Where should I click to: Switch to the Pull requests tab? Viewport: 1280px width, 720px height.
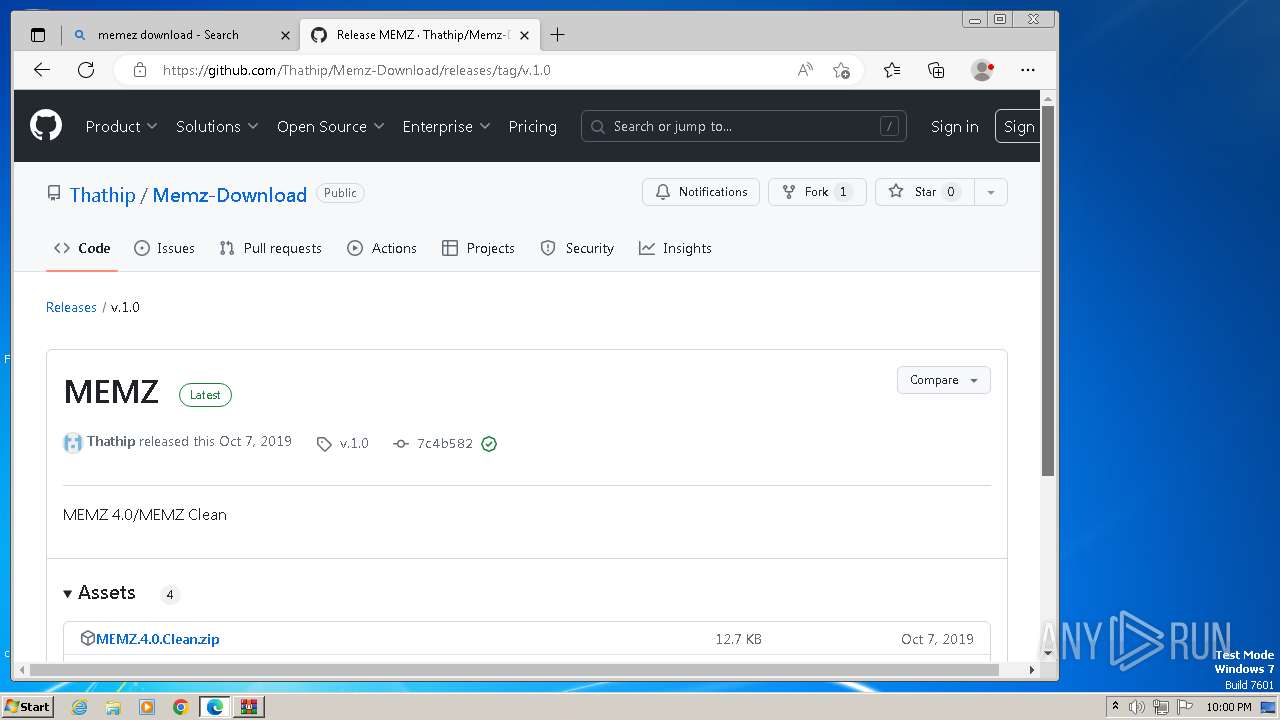[270, 248]
